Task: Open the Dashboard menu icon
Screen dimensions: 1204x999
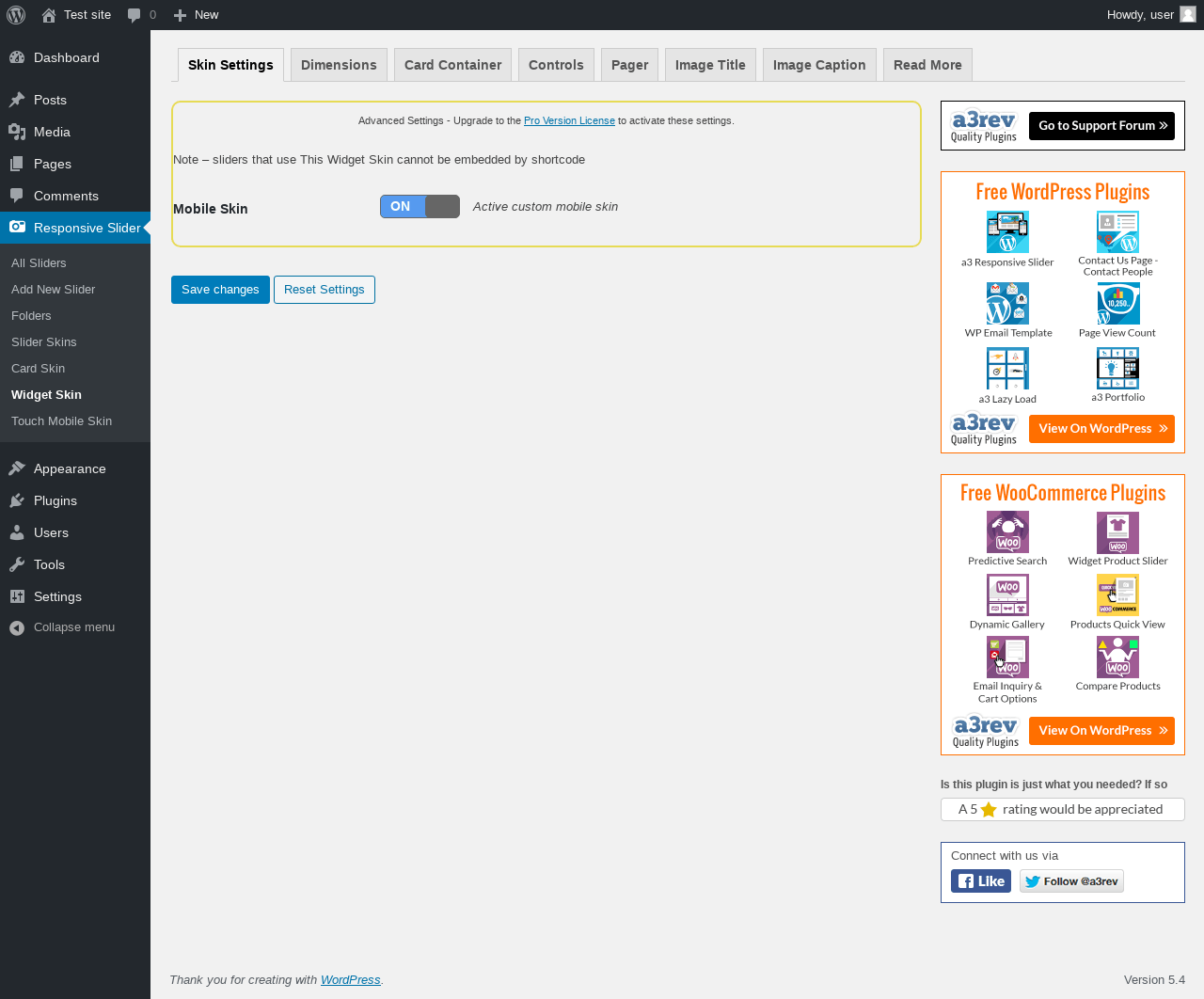Action: (17, 57)
